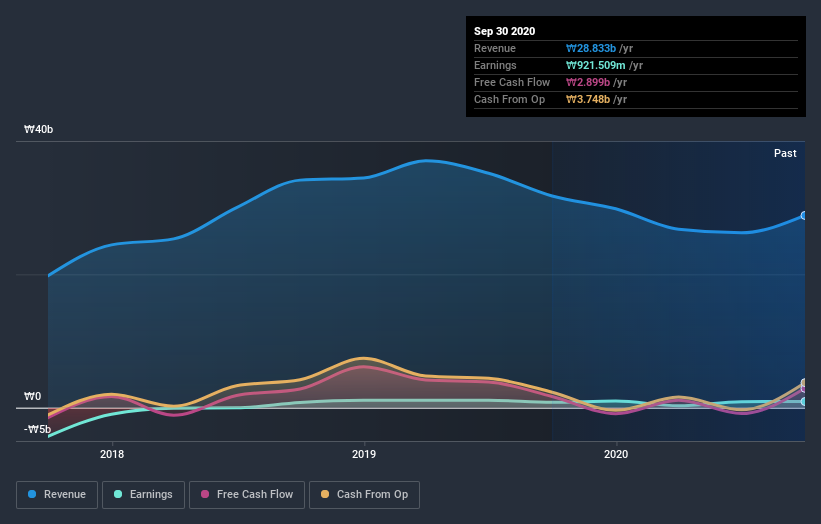Click the Earnings row label in tooltip
The width and height of the screenshot is (821, 524).
tap(495, 65)
